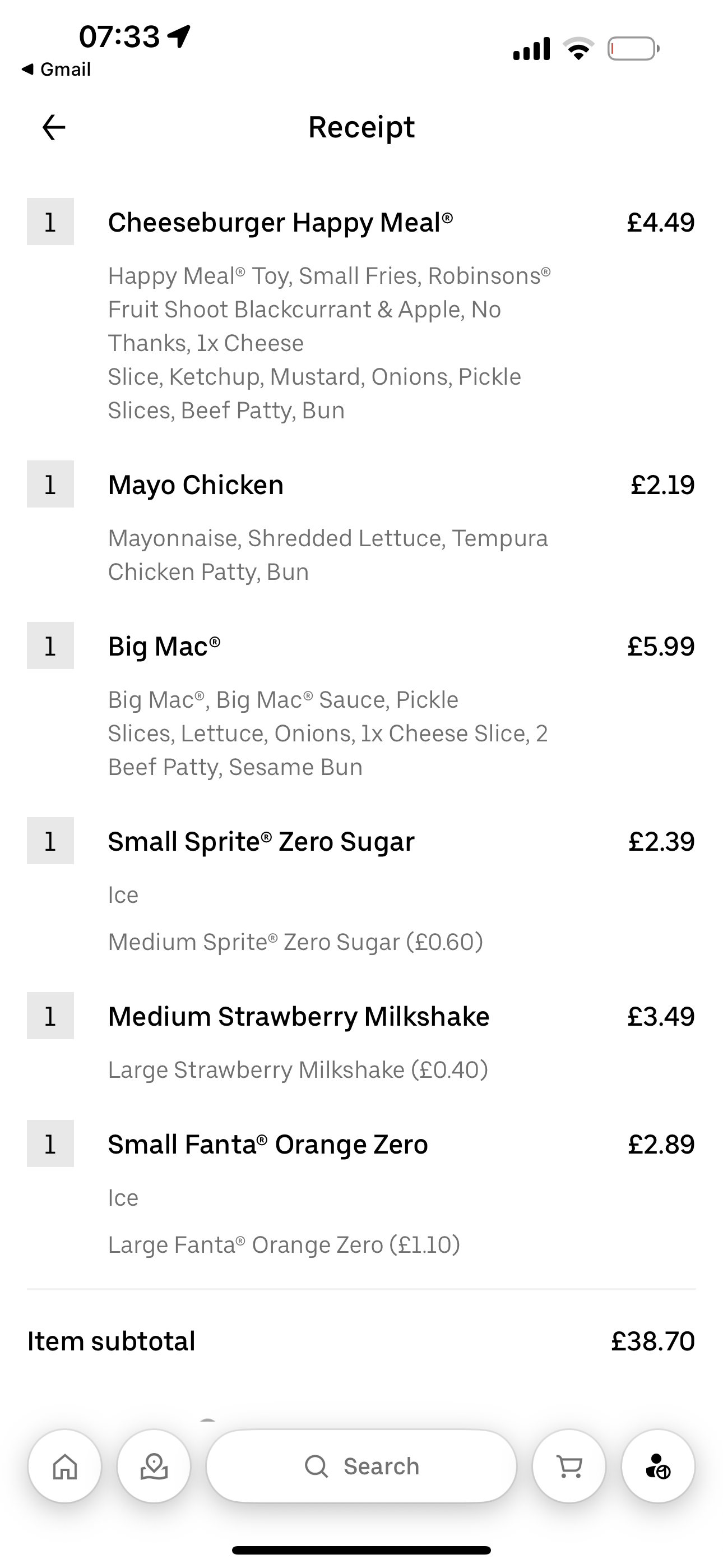The width and height of the screenshot is (723, 1568).
Task: Tap Small Sprite Zero Sugar item
Action: coord(261,842)
